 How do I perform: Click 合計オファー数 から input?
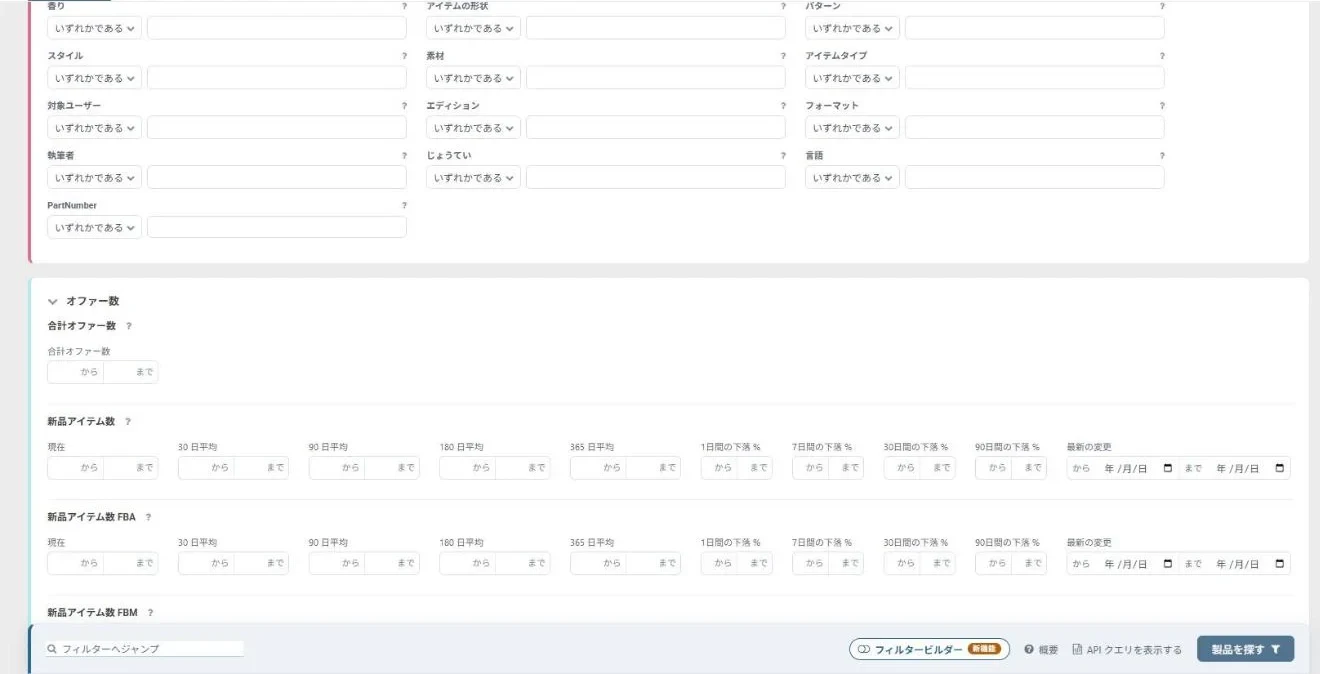coord(75,372)
